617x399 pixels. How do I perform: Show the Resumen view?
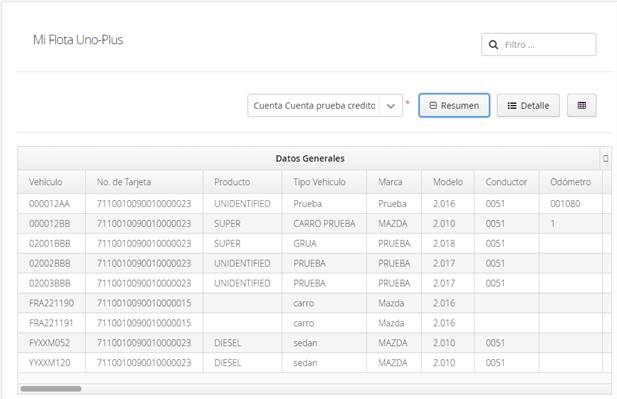(454, 105)
